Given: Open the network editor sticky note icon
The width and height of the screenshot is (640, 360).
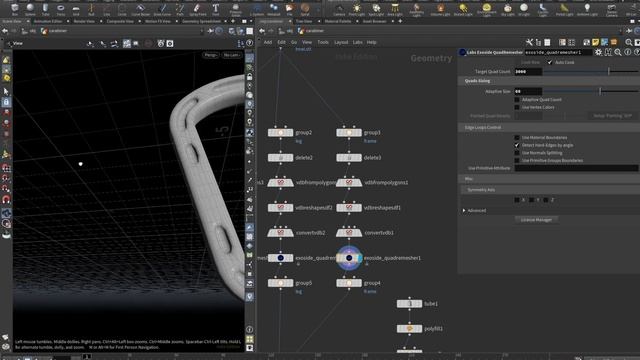Looking at the screenshot, I should [596, 42].
